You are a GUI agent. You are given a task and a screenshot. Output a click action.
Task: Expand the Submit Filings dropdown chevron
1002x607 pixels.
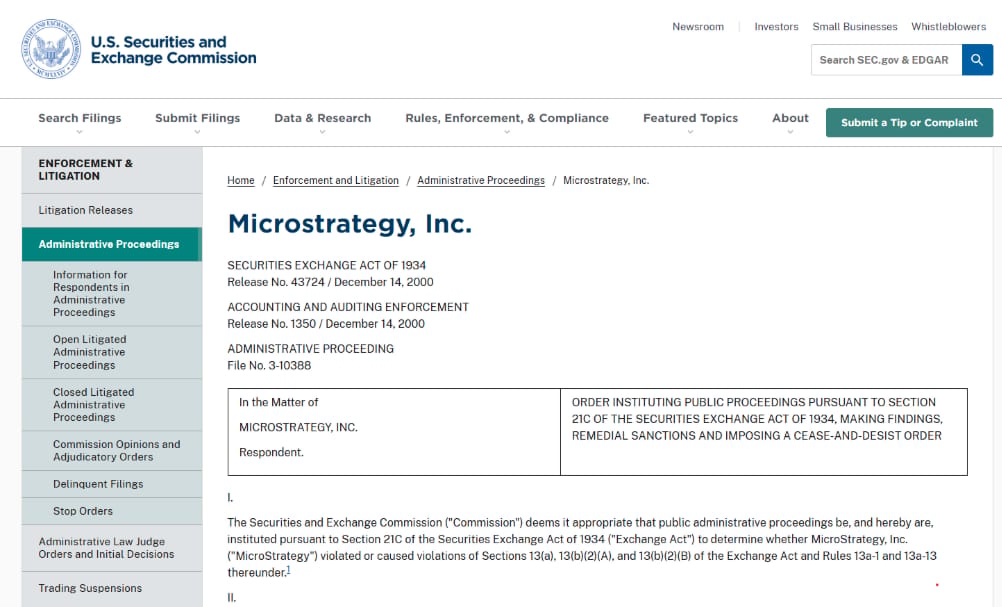[x=197, y=132]
